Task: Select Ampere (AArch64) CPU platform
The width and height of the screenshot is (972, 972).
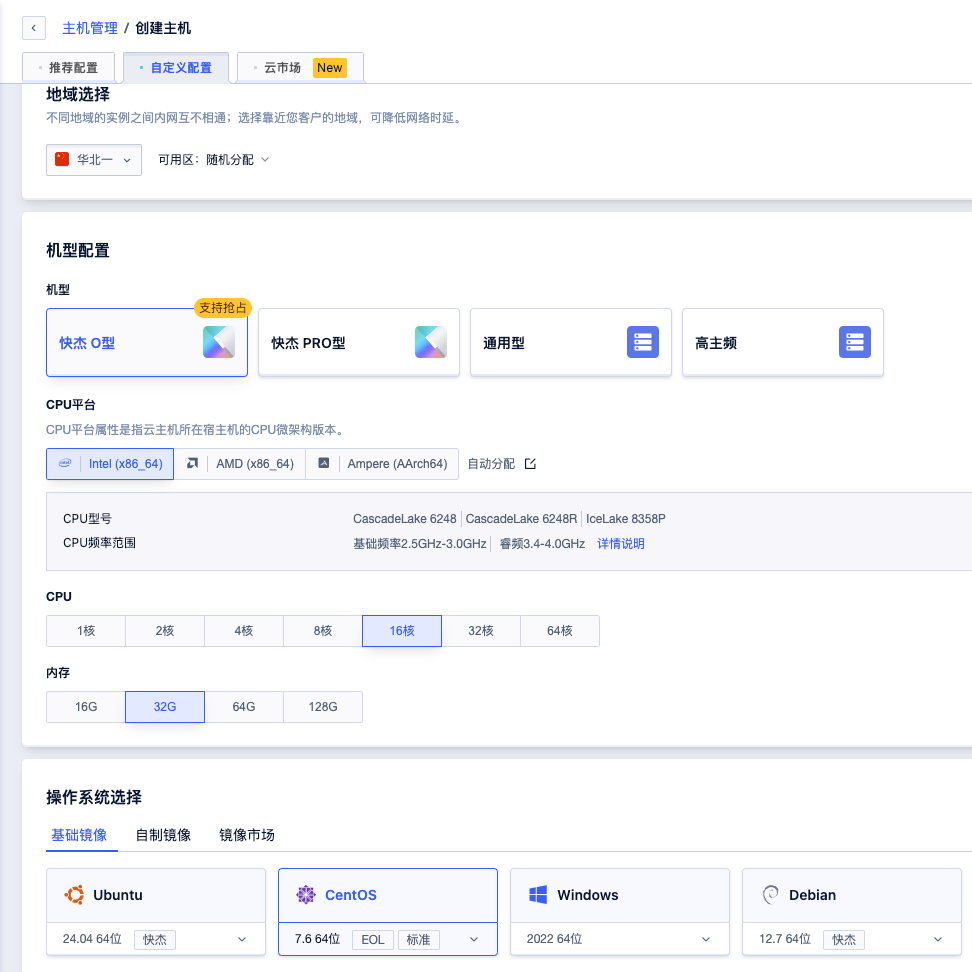Action: (x=383, y=464)
